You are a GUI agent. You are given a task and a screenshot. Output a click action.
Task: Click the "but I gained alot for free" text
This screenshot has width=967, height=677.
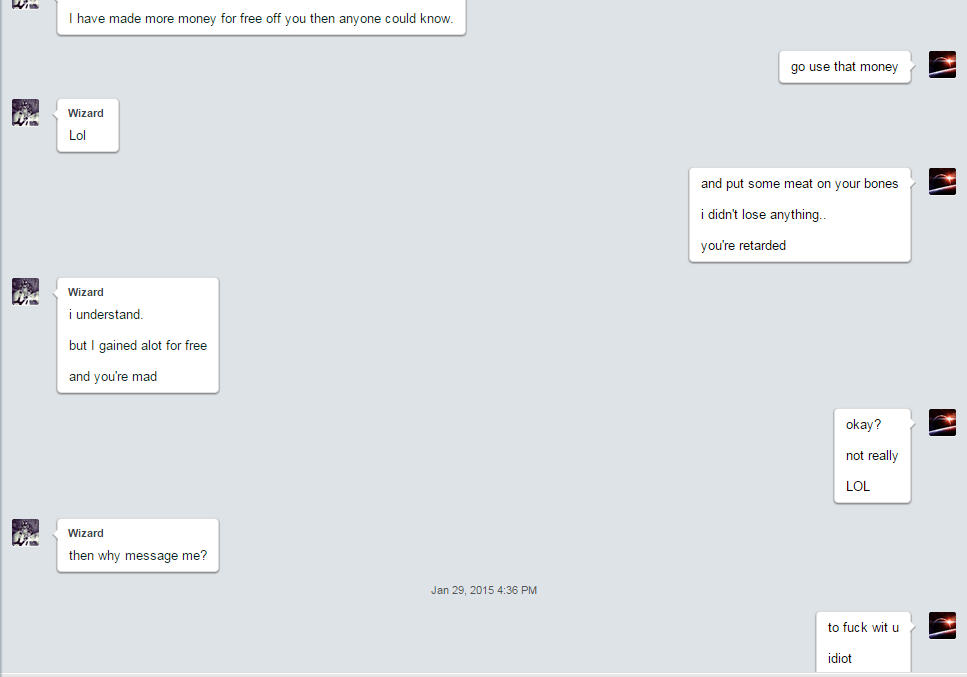138,345
